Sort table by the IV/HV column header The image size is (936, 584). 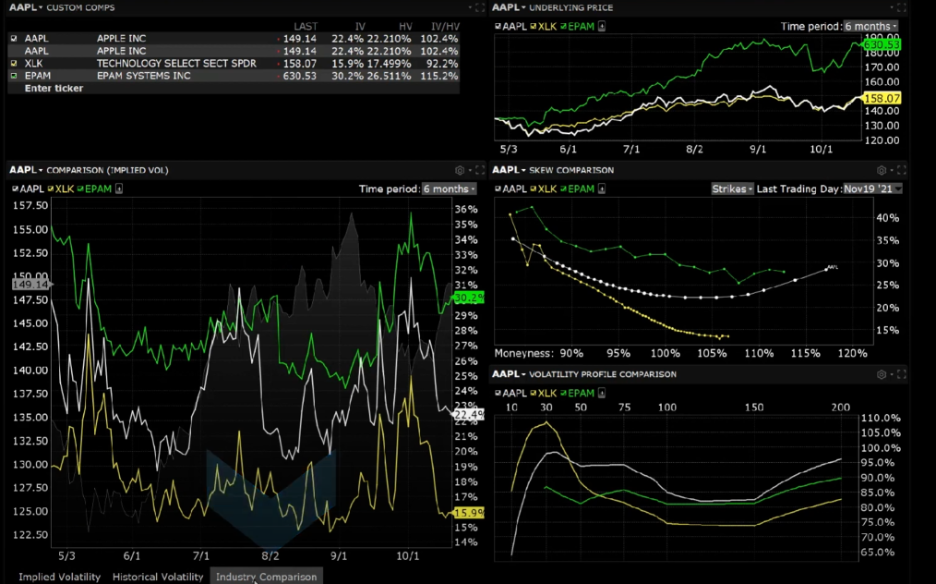[x=445, y=26]
